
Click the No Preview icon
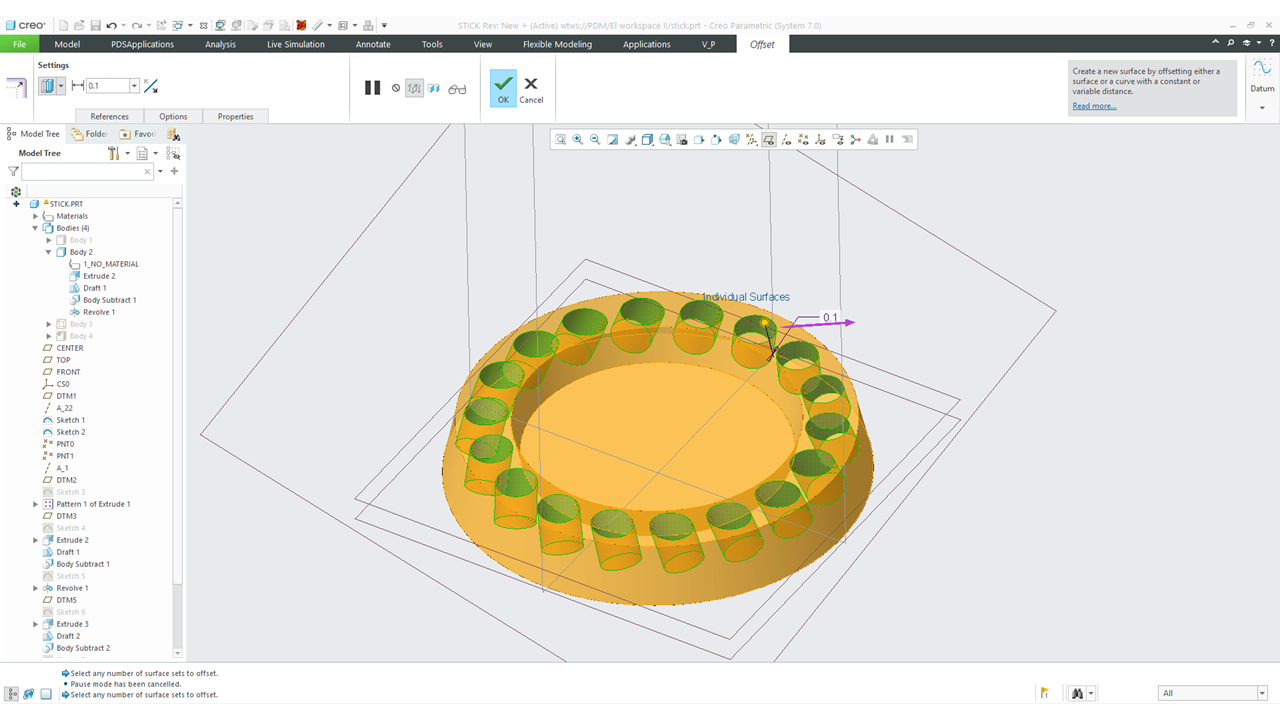point(396,88)
